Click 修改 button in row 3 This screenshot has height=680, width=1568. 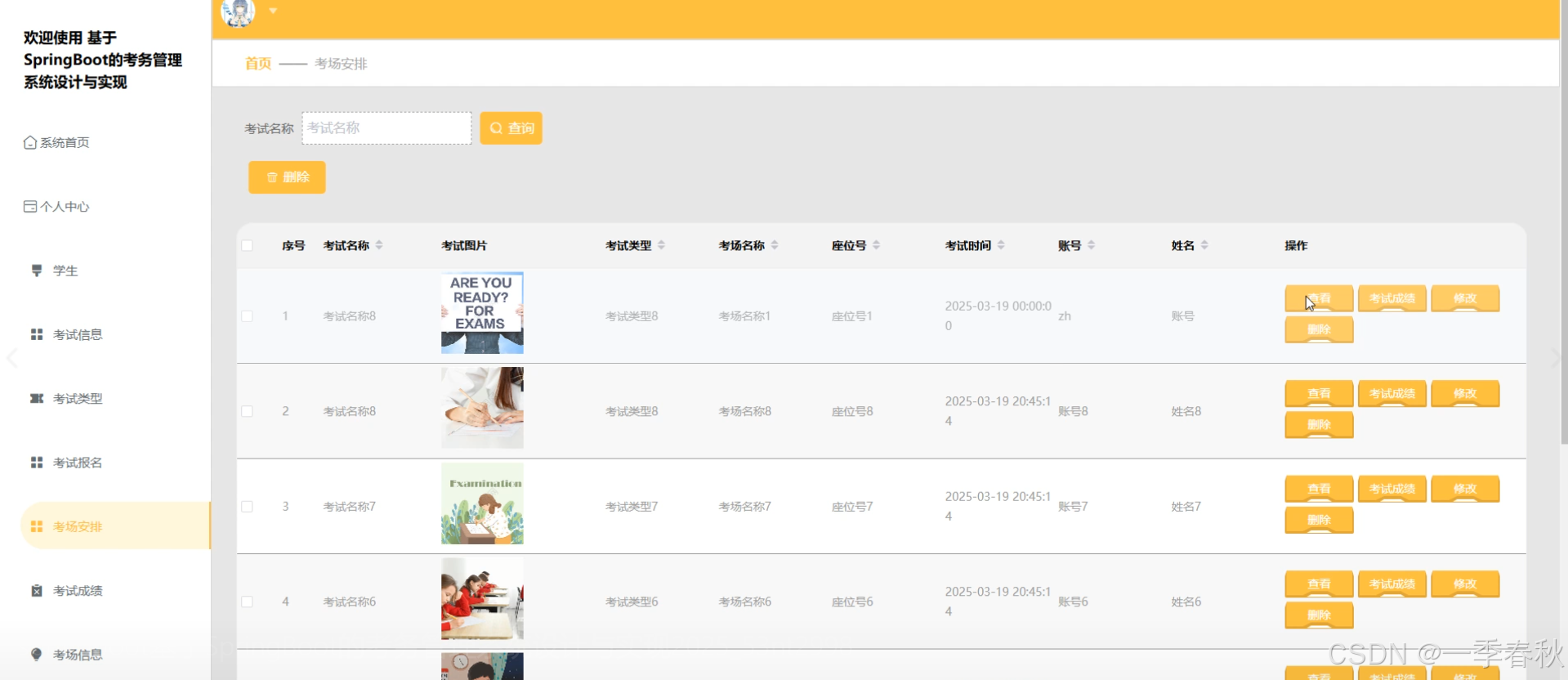coord(1465,489)
